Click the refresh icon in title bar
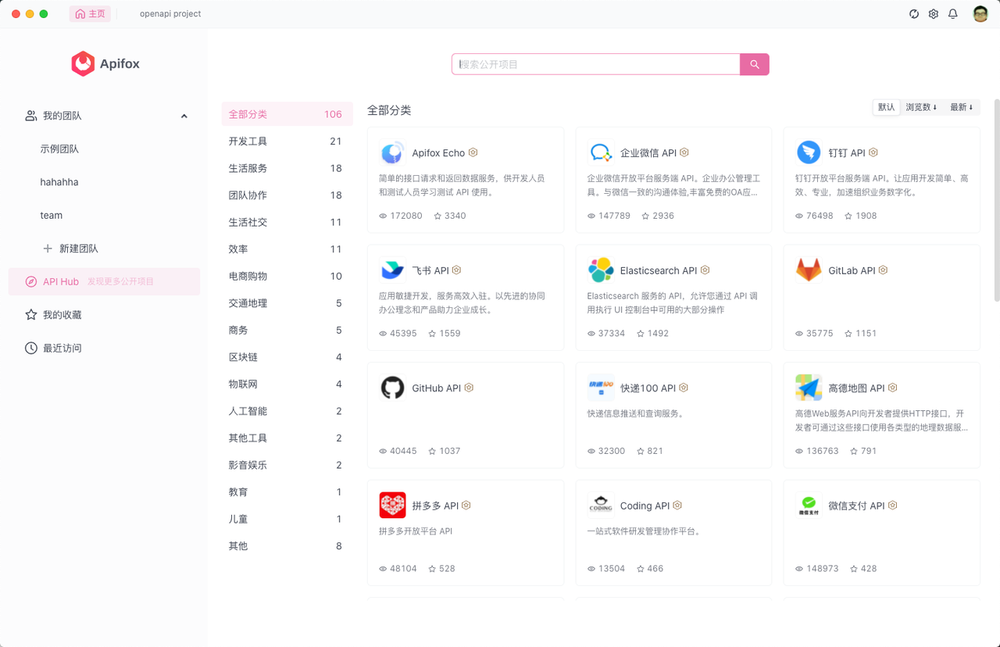This screenshot has width=1000, height=647. (x=914, y=14)
